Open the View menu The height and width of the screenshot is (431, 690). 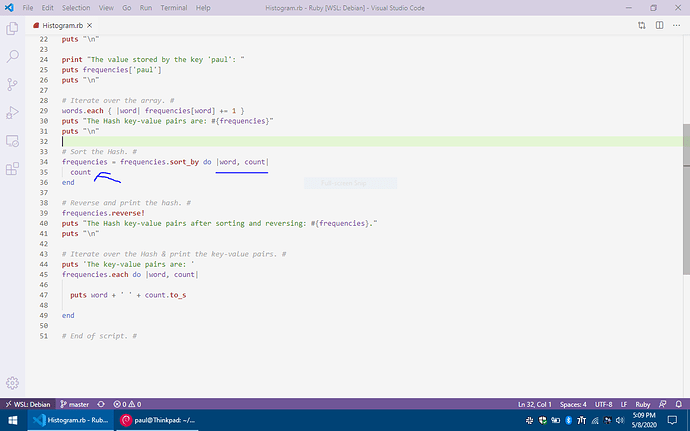[106, 8]
